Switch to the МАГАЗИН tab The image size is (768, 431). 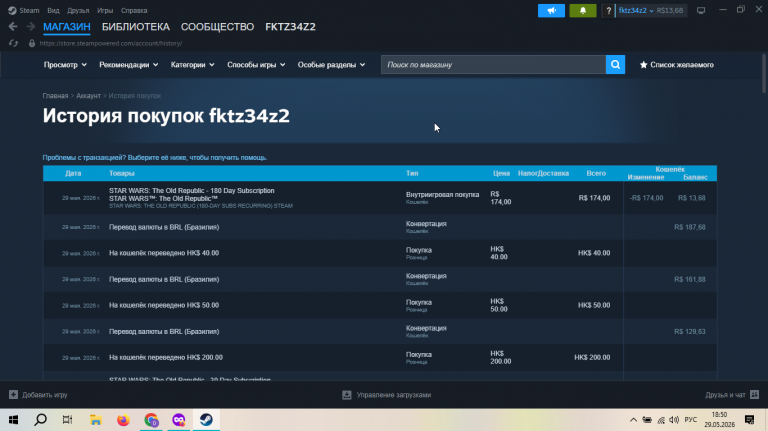[x=67, y=27]
